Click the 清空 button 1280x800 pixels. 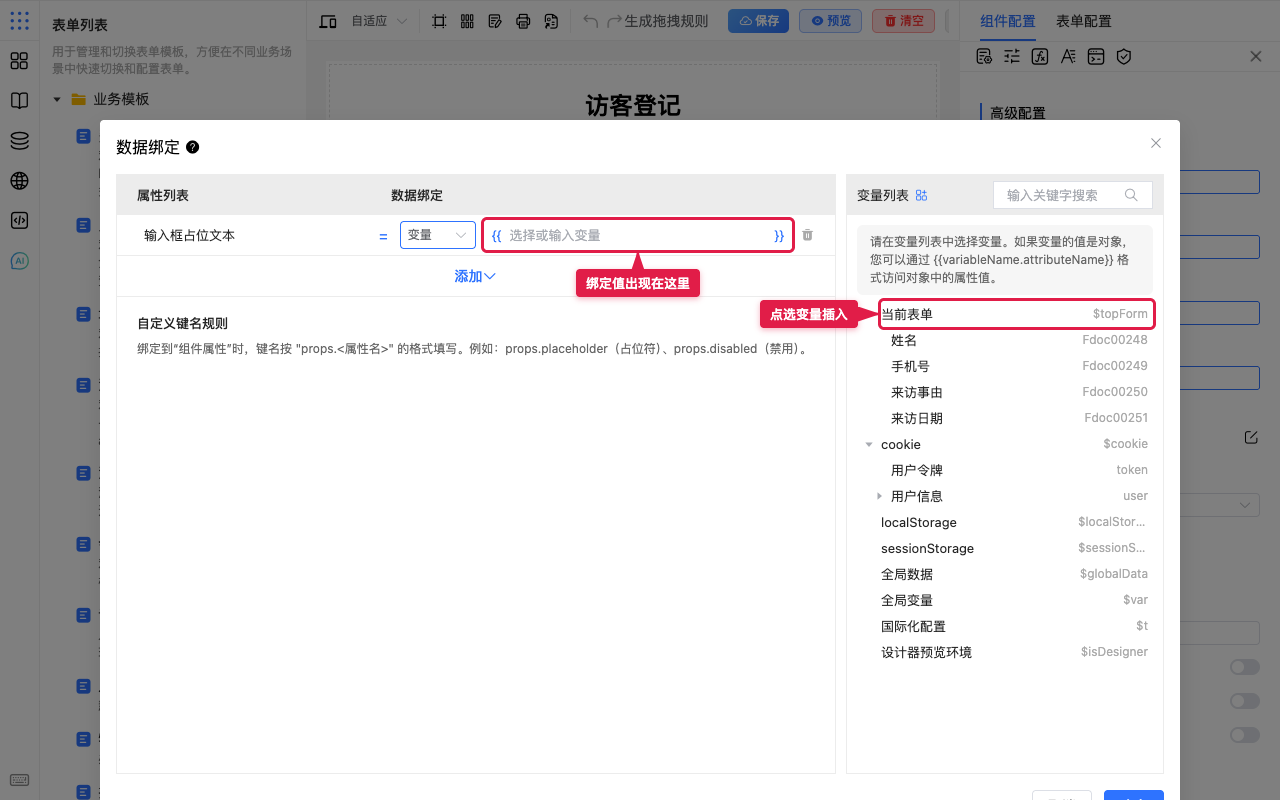[x=903, y=21]
